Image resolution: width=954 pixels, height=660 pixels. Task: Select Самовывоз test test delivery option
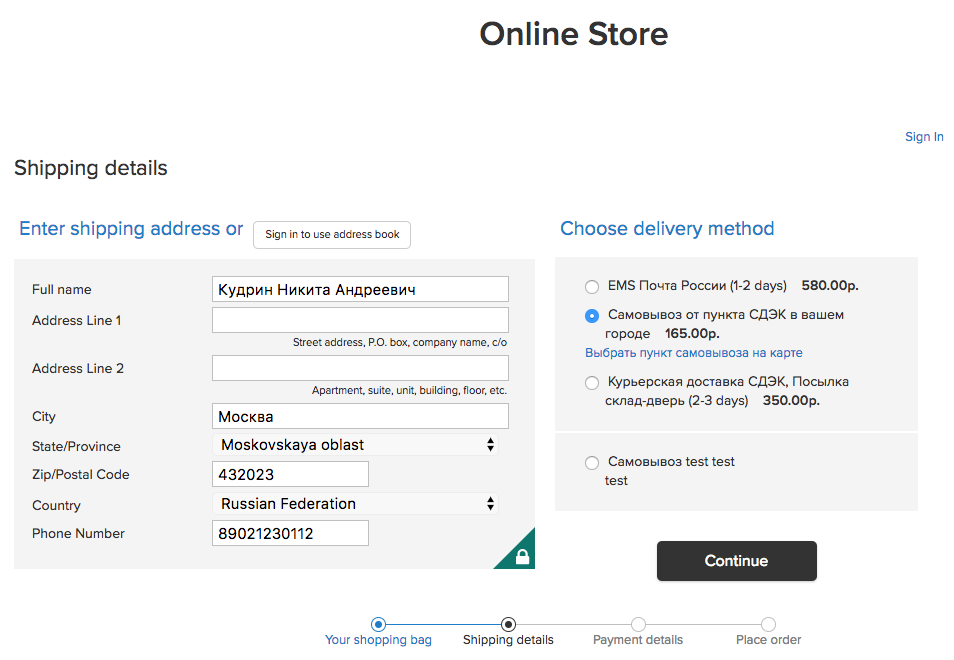(592, 462)
